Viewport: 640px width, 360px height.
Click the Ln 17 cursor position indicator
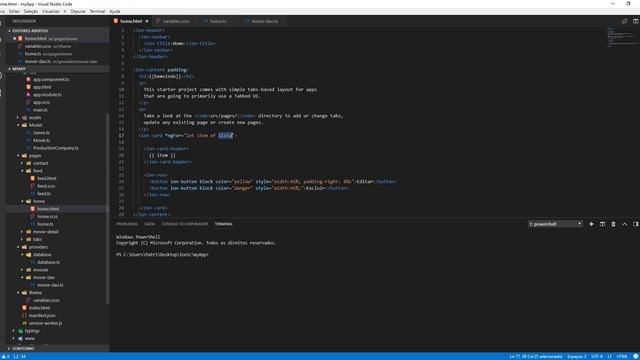pyautogui.click(x=535, y=356)
